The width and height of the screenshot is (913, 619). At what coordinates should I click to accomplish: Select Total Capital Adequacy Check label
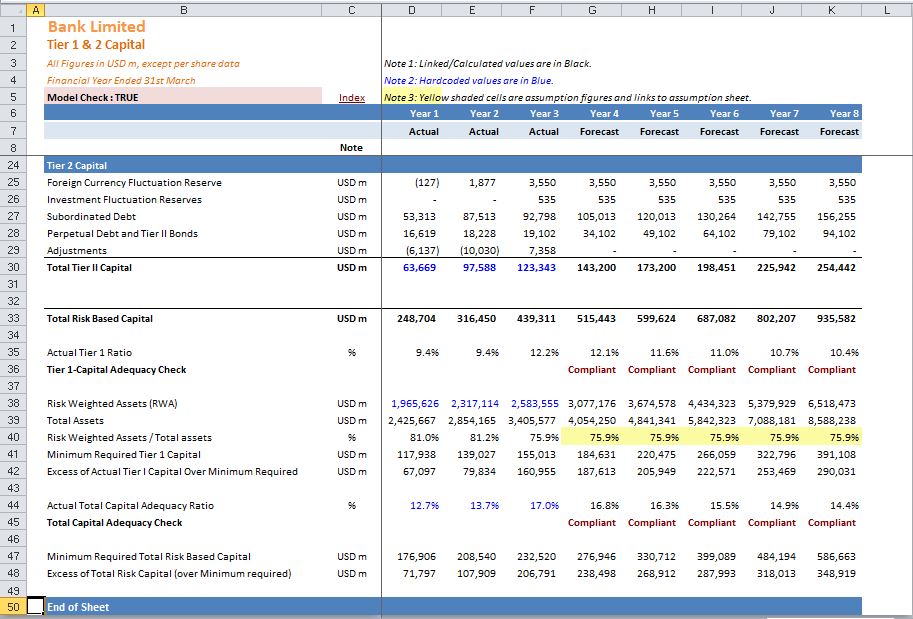click(115, 523)
